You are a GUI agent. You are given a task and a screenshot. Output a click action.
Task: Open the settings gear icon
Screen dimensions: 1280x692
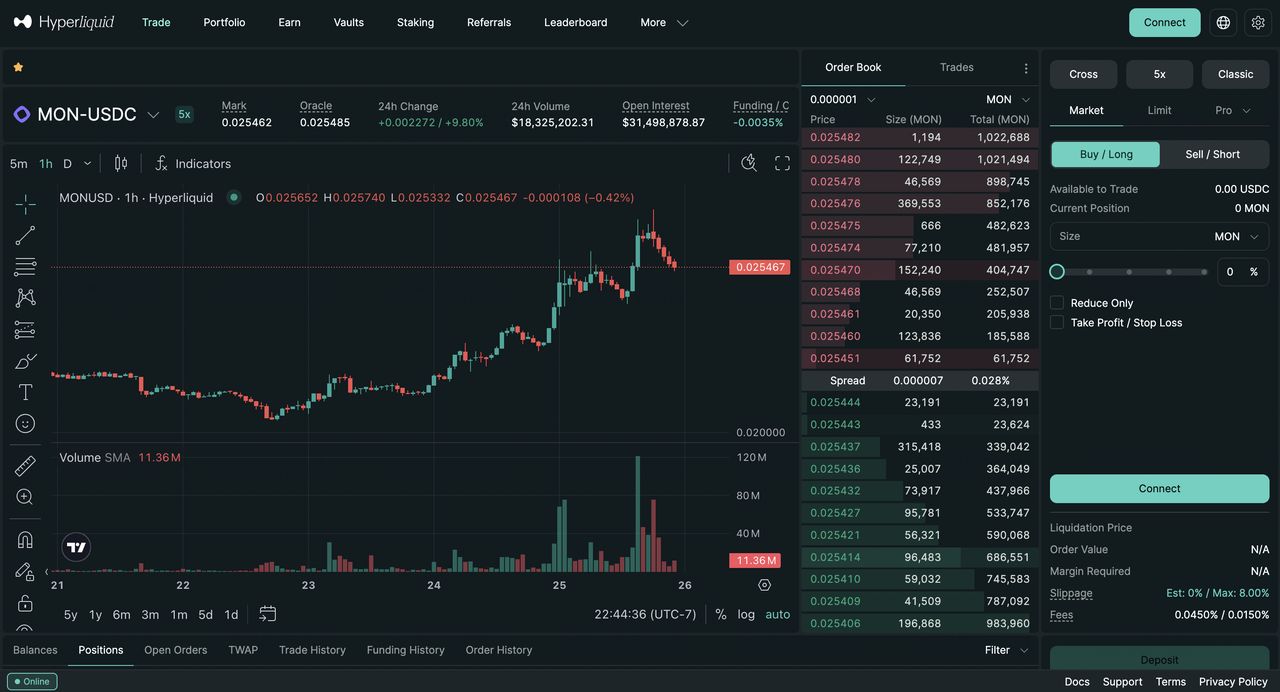(x=1258, y=22)
